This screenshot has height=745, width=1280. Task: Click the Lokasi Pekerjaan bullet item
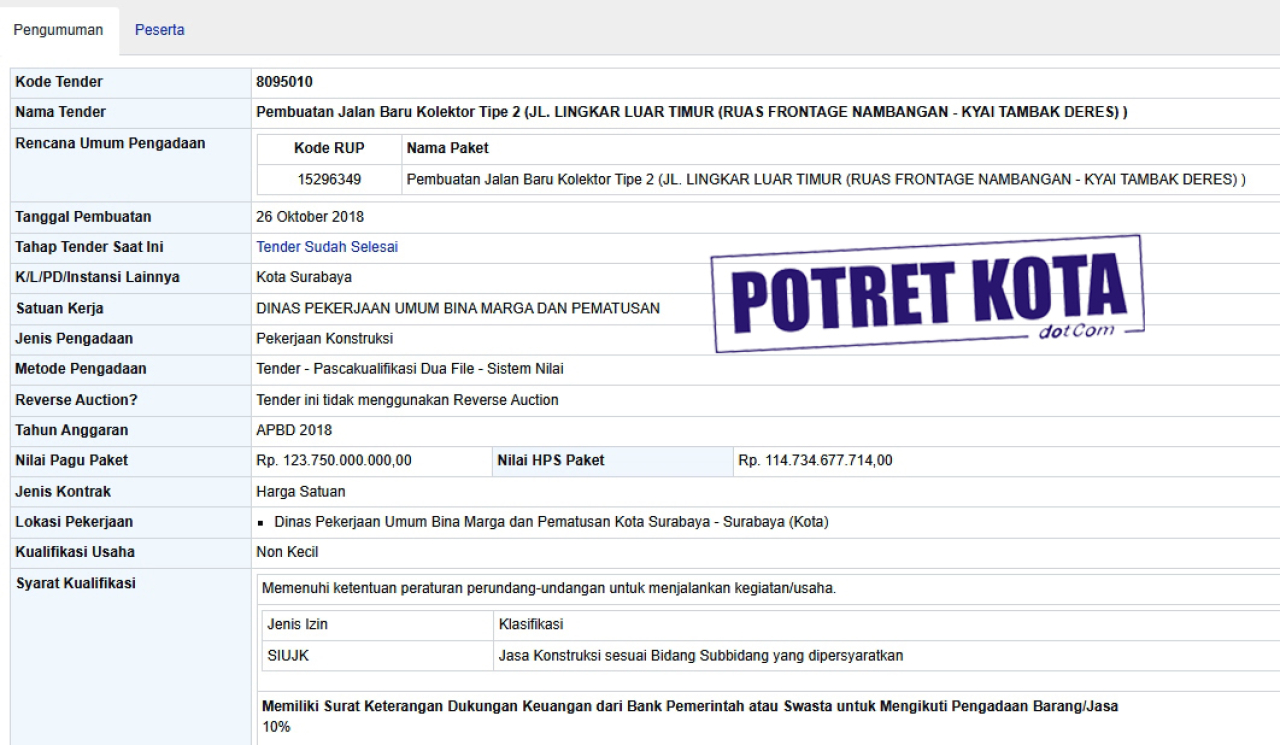[551, 522]
